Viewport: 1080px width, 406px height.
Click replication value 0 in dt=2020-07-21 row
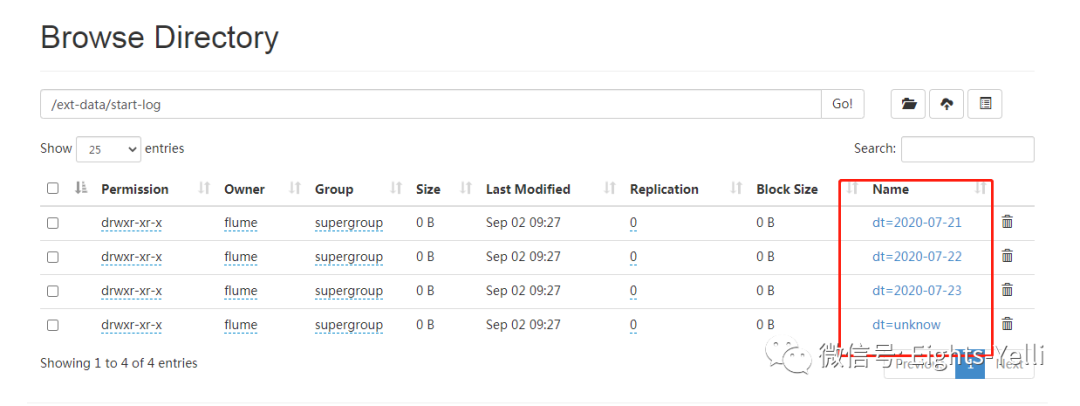633,223
